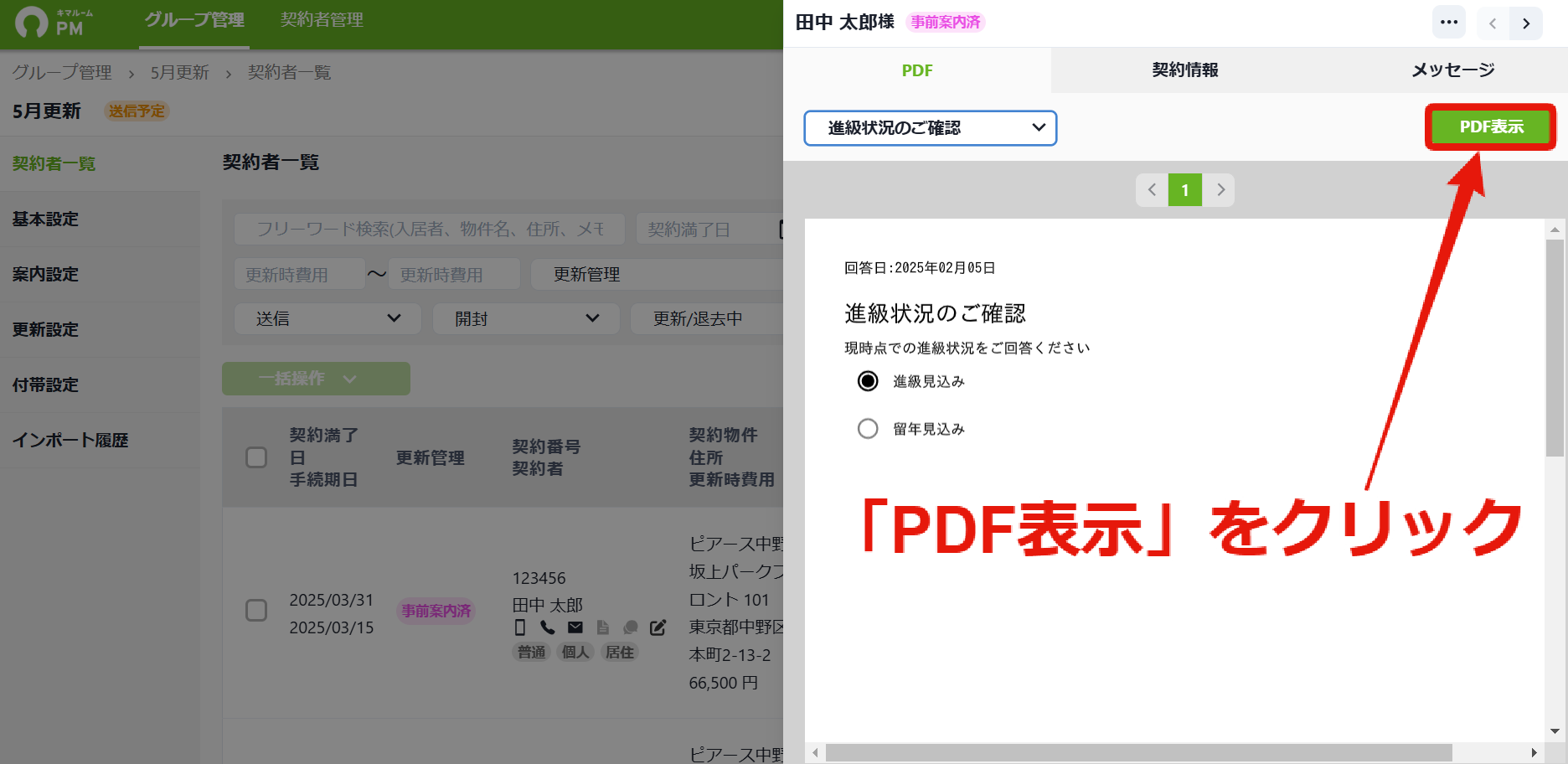Switch to the 契約情報 tab
The image size is (1568, 764).
pyautogui.click(x=1185, y=70)
